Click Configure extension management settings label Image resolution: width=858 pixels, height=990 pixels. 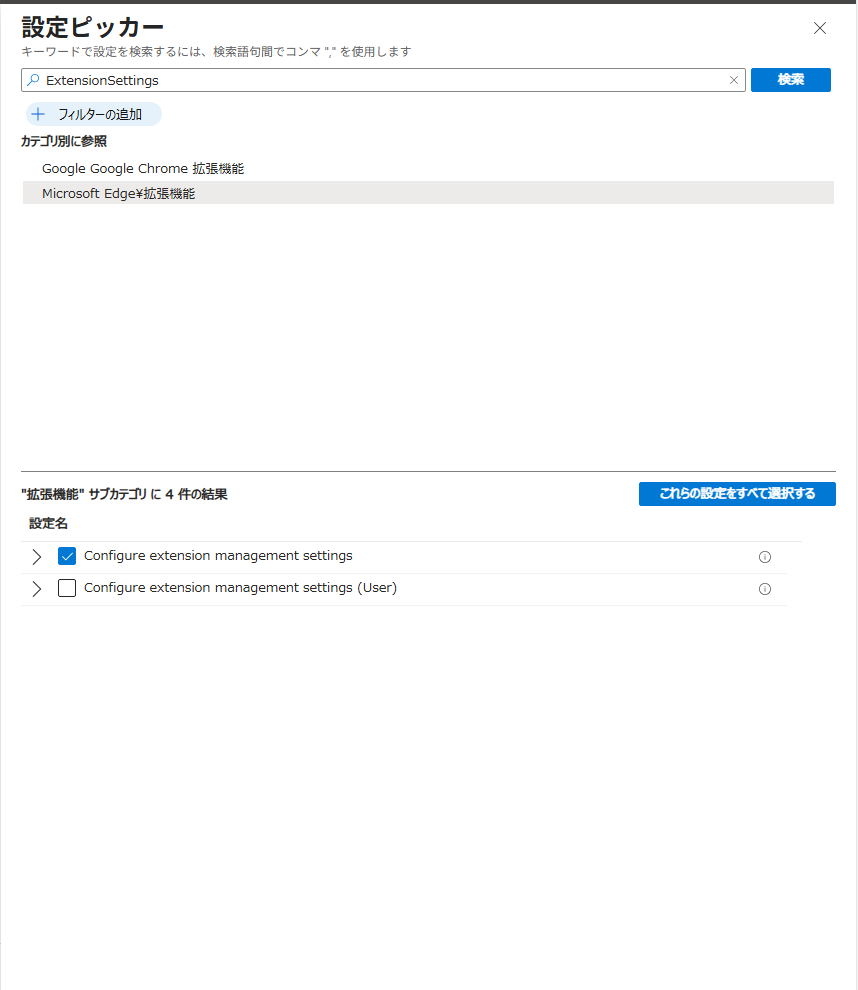(x=218, y=556)
